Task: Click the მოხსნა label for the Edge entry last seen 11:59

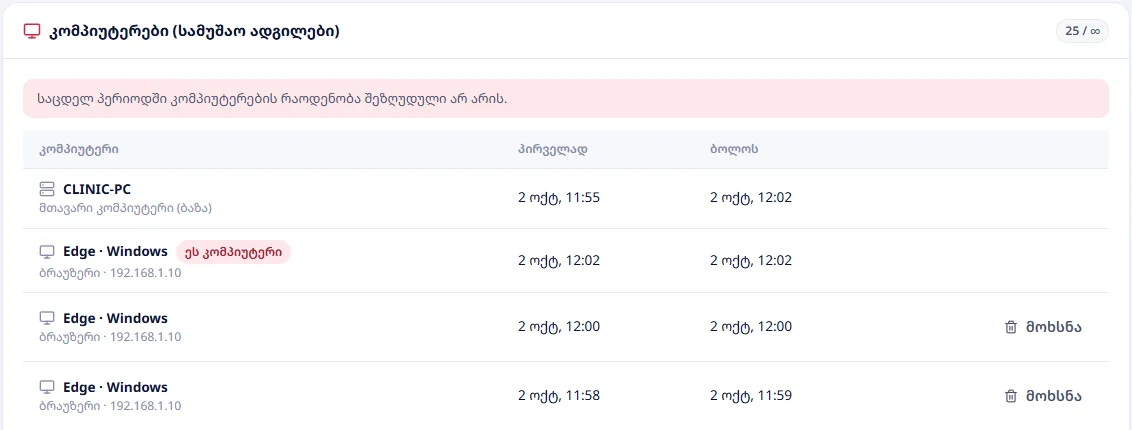Action: point(1053,395)
